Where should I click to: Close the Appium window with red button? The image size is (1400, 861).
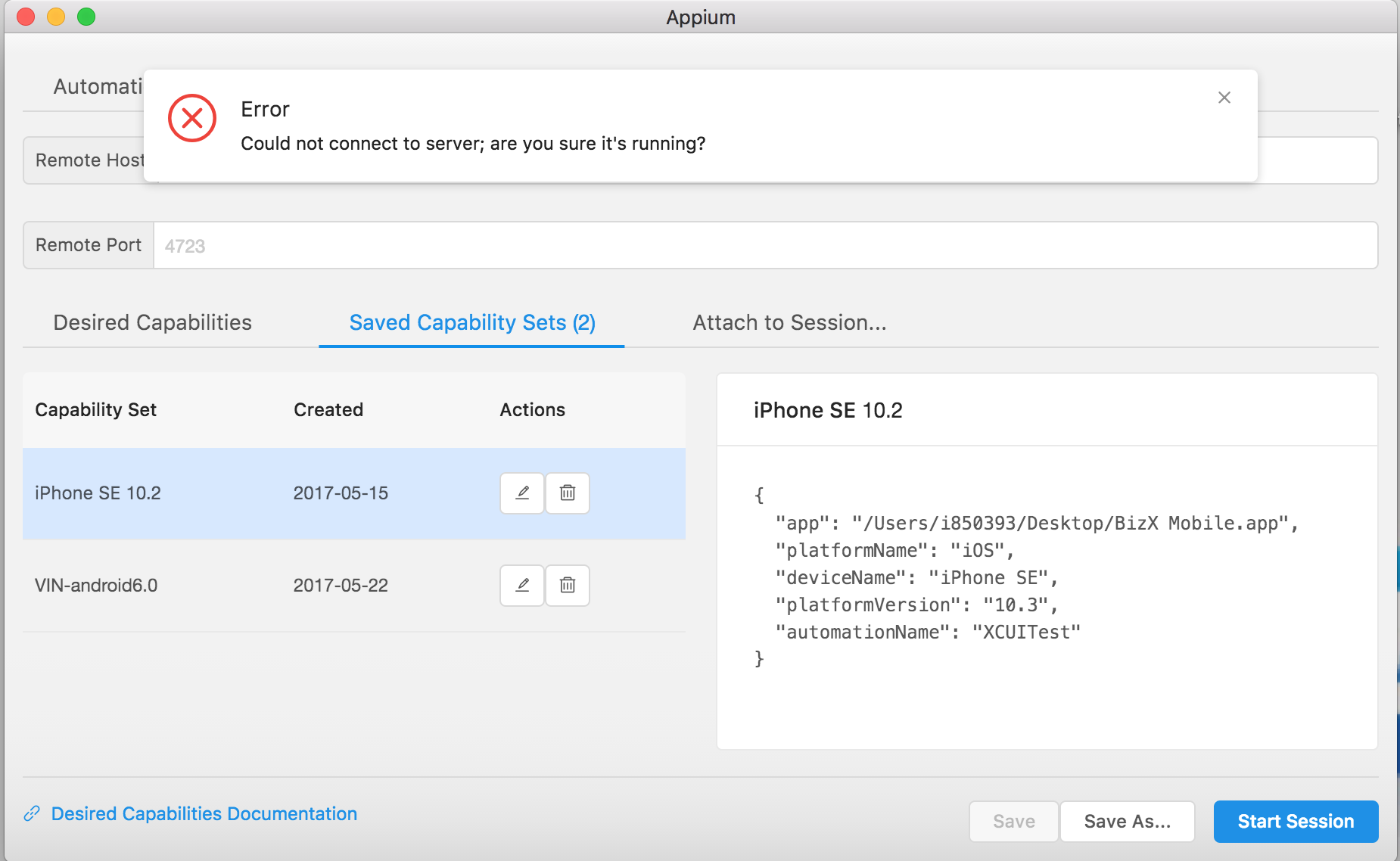tap(26, 17)
